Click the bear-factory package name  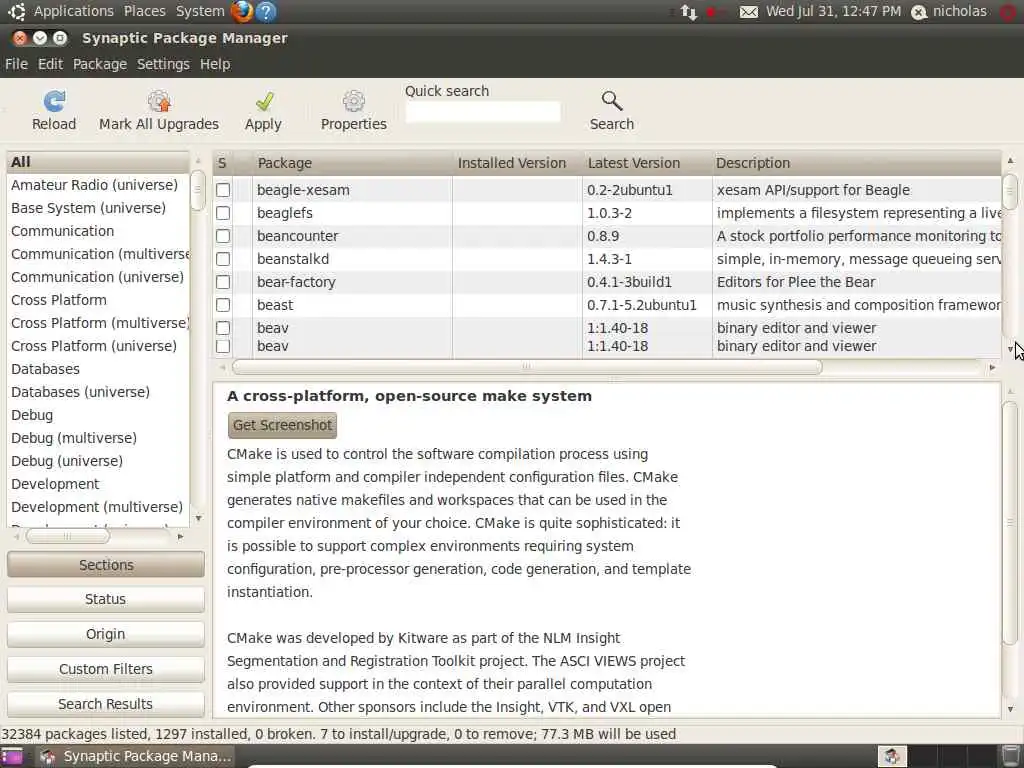coord(296,282)
